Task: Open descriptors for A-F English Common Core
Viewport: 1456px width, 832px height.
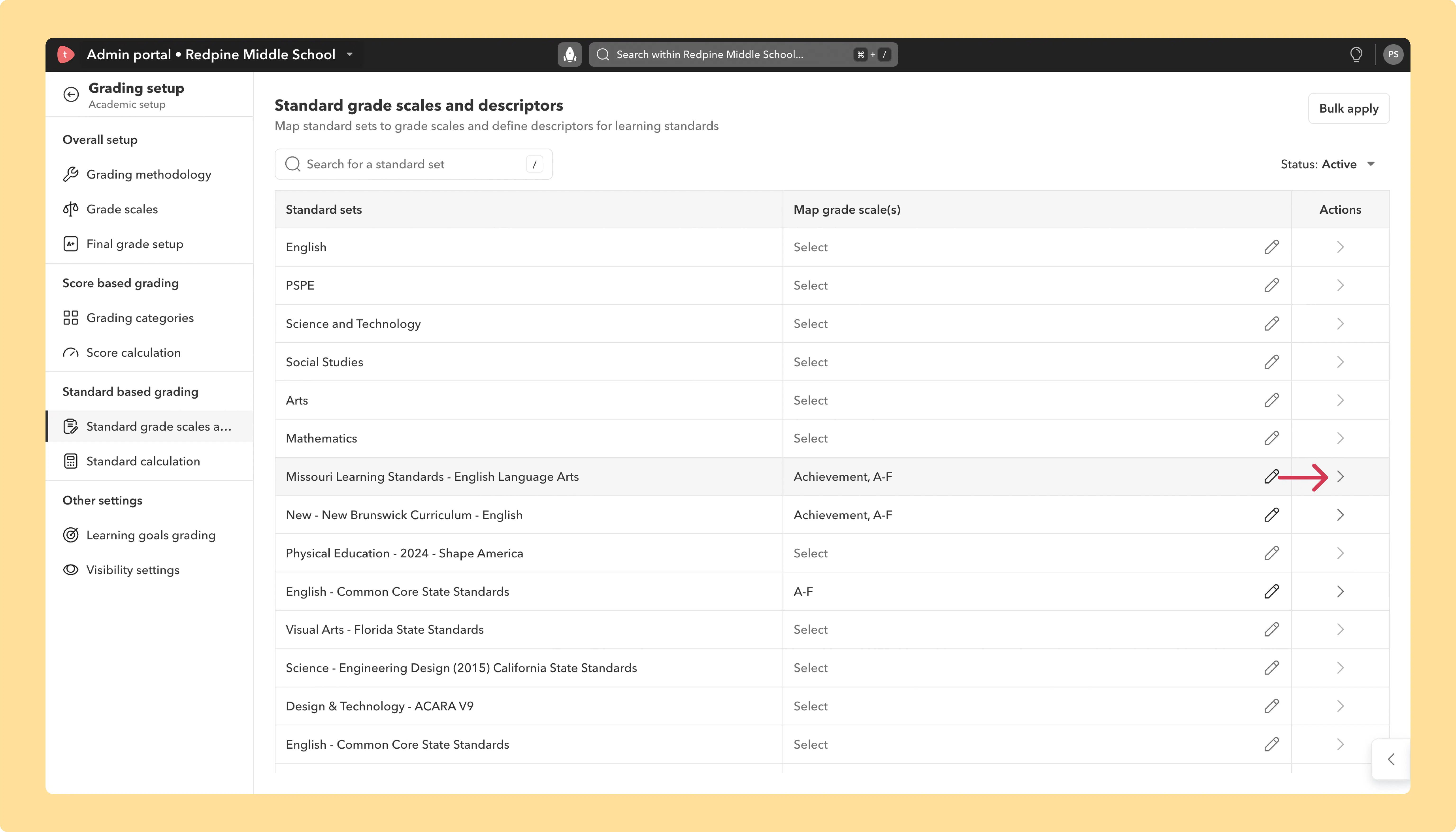Action: 1340,592
